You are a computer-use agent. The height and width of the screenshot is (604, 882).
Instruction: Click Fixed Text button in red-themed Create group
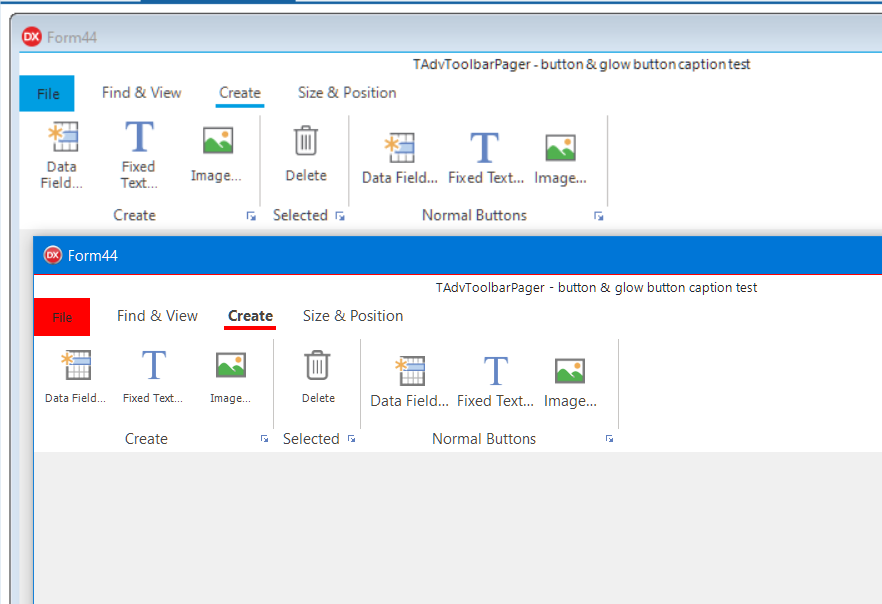point(153,377)
